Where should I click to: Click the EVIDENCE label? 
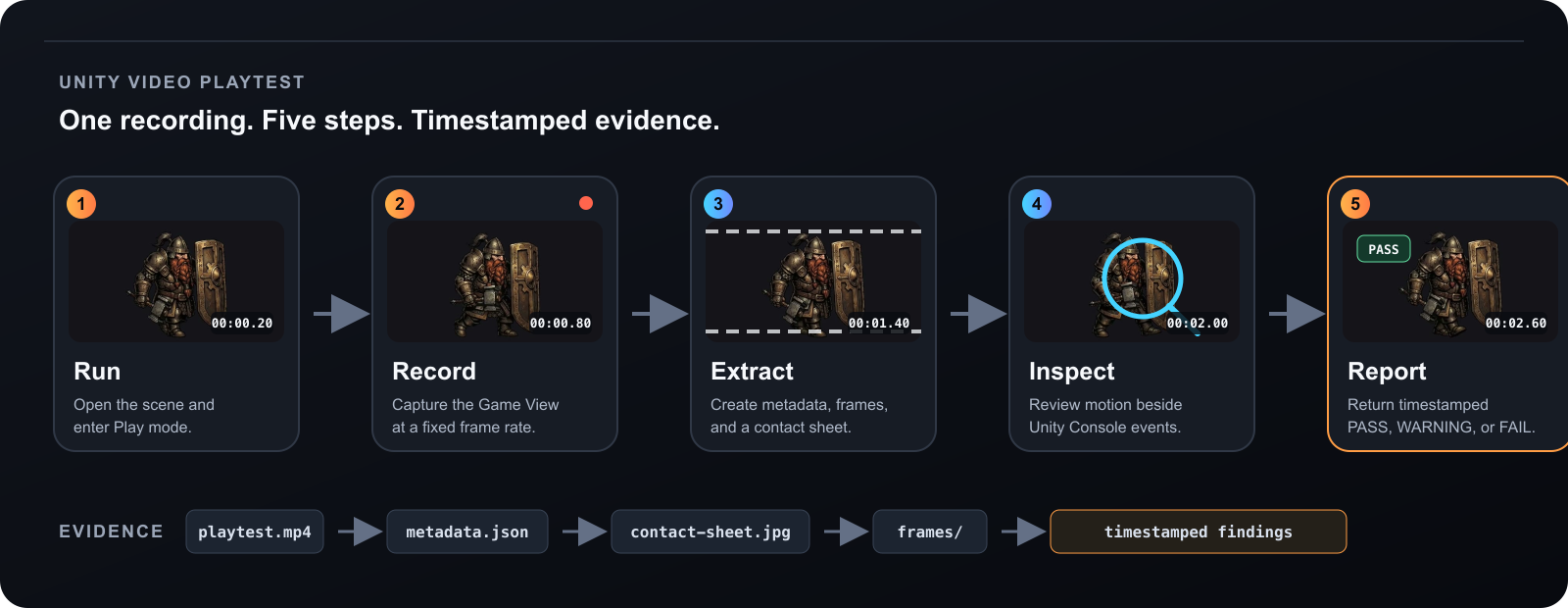point(111,532)
